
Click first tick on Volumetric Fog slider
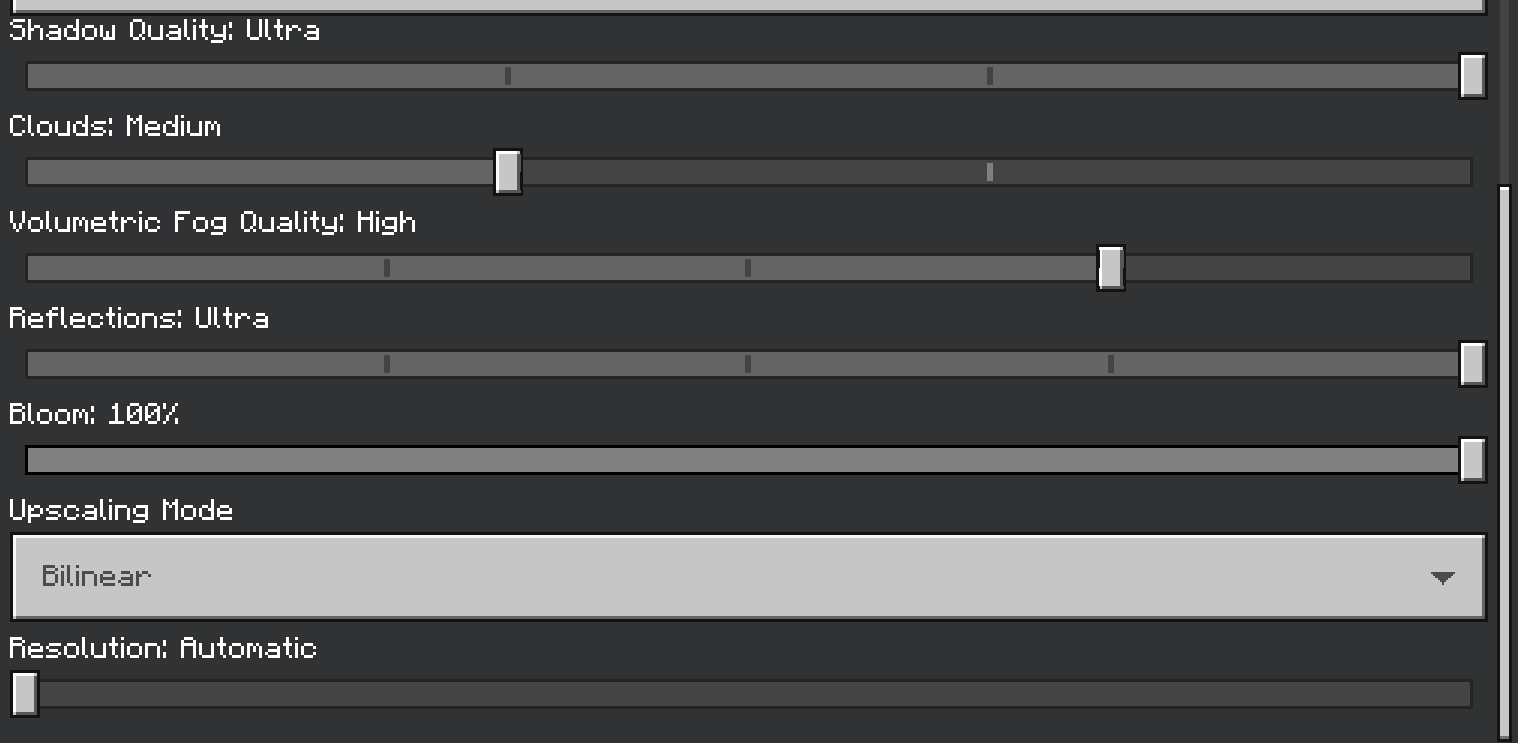tap(387, 268)
